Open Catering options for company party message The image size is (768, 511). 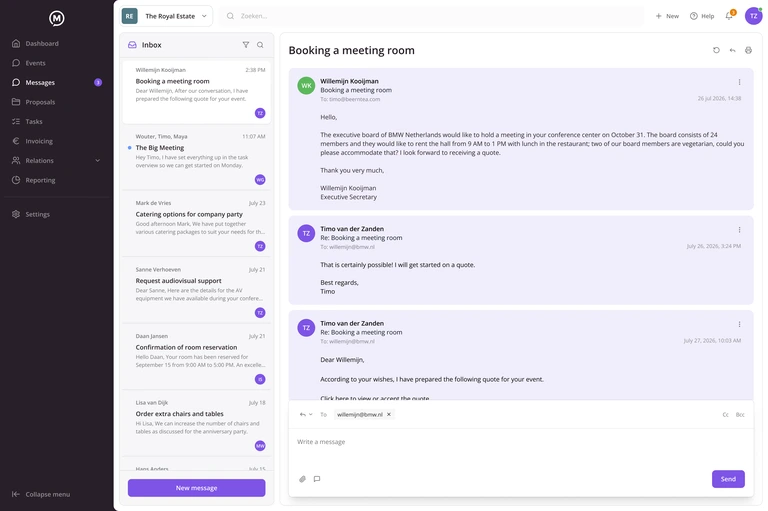click(196, 224)
